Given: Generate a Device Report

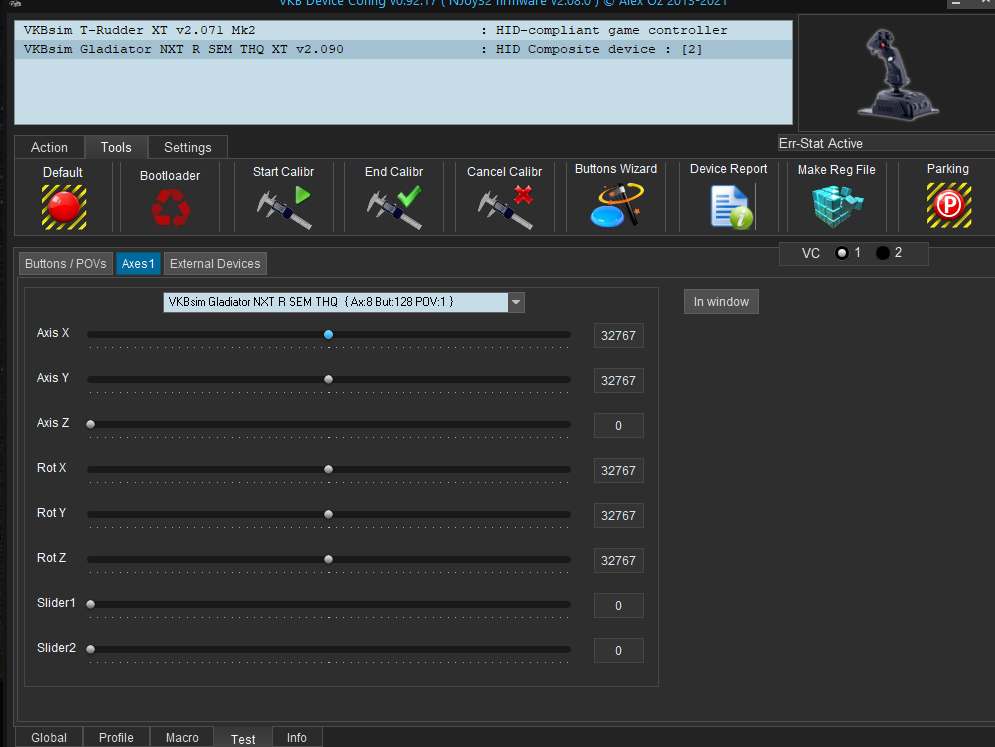Looking at the screenshot, I should [732, 206].
